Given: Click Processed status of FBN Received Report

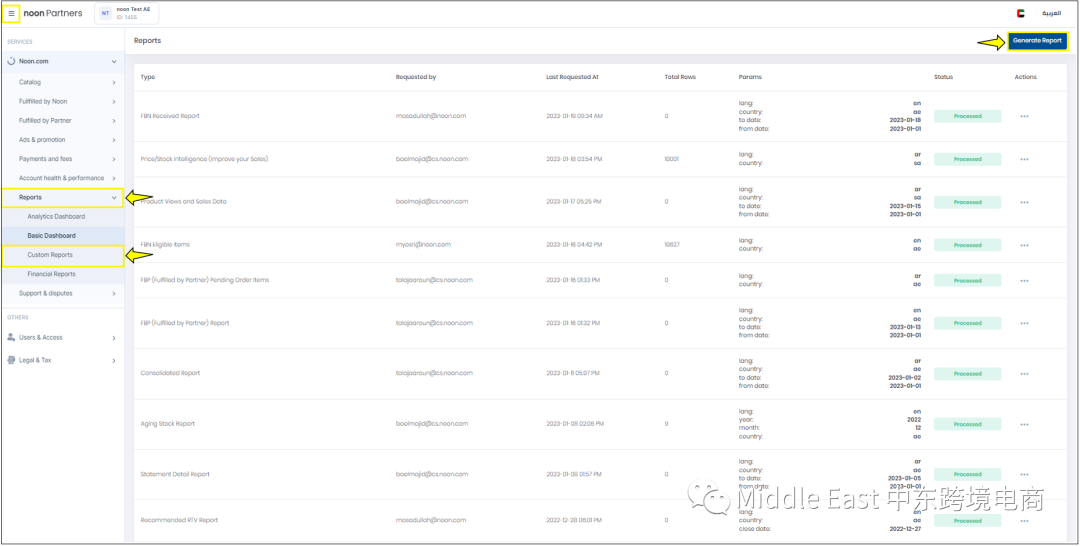Looking at the screenshot, I should 967,116.
